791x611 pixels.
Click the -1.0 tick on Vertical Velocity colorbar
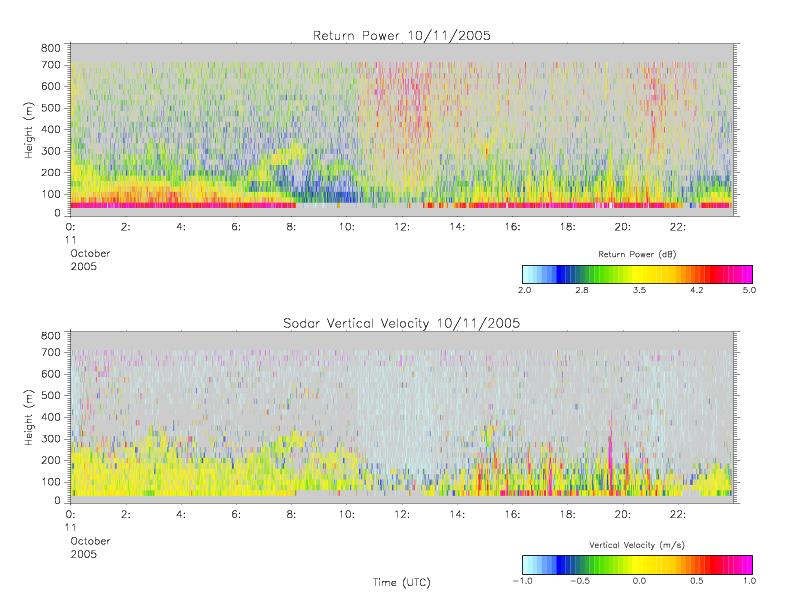click(x=523, y=581)
